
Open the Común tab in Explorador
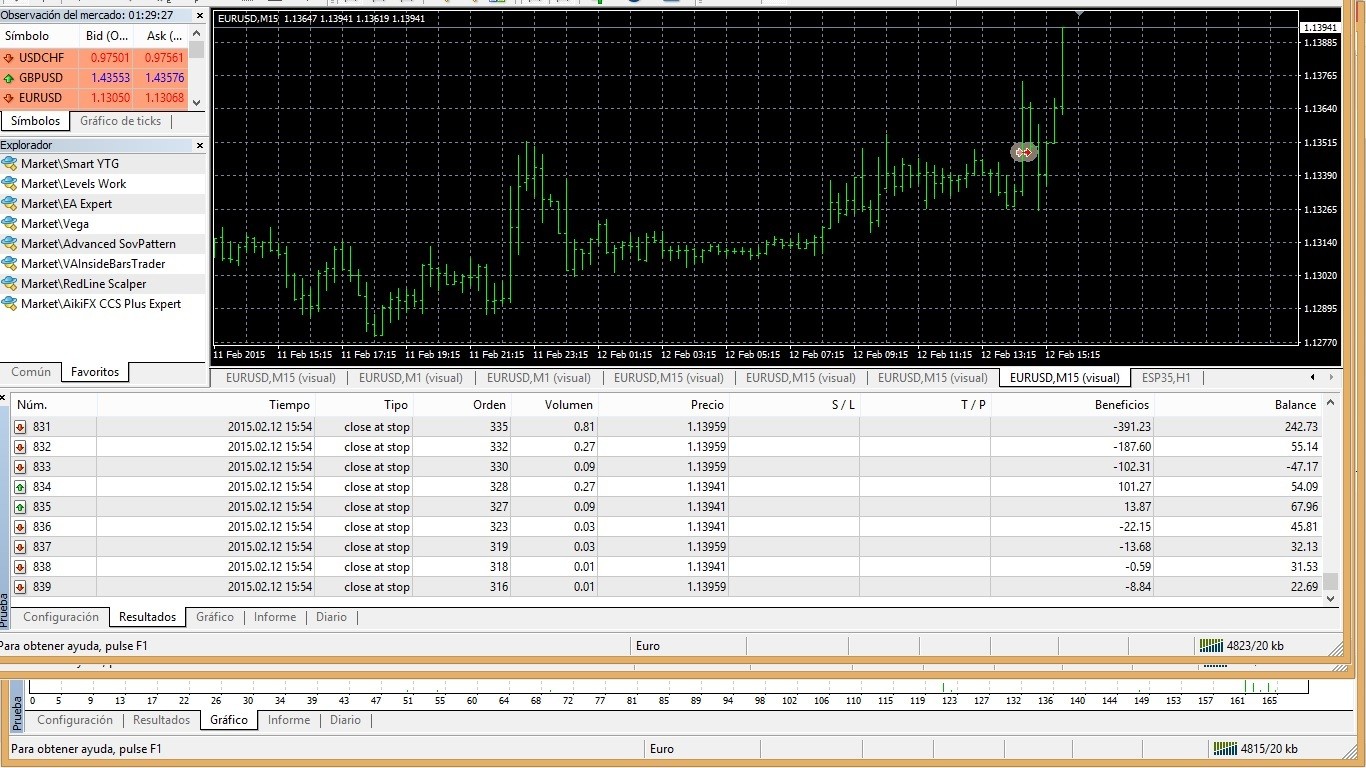click(31, 372)
